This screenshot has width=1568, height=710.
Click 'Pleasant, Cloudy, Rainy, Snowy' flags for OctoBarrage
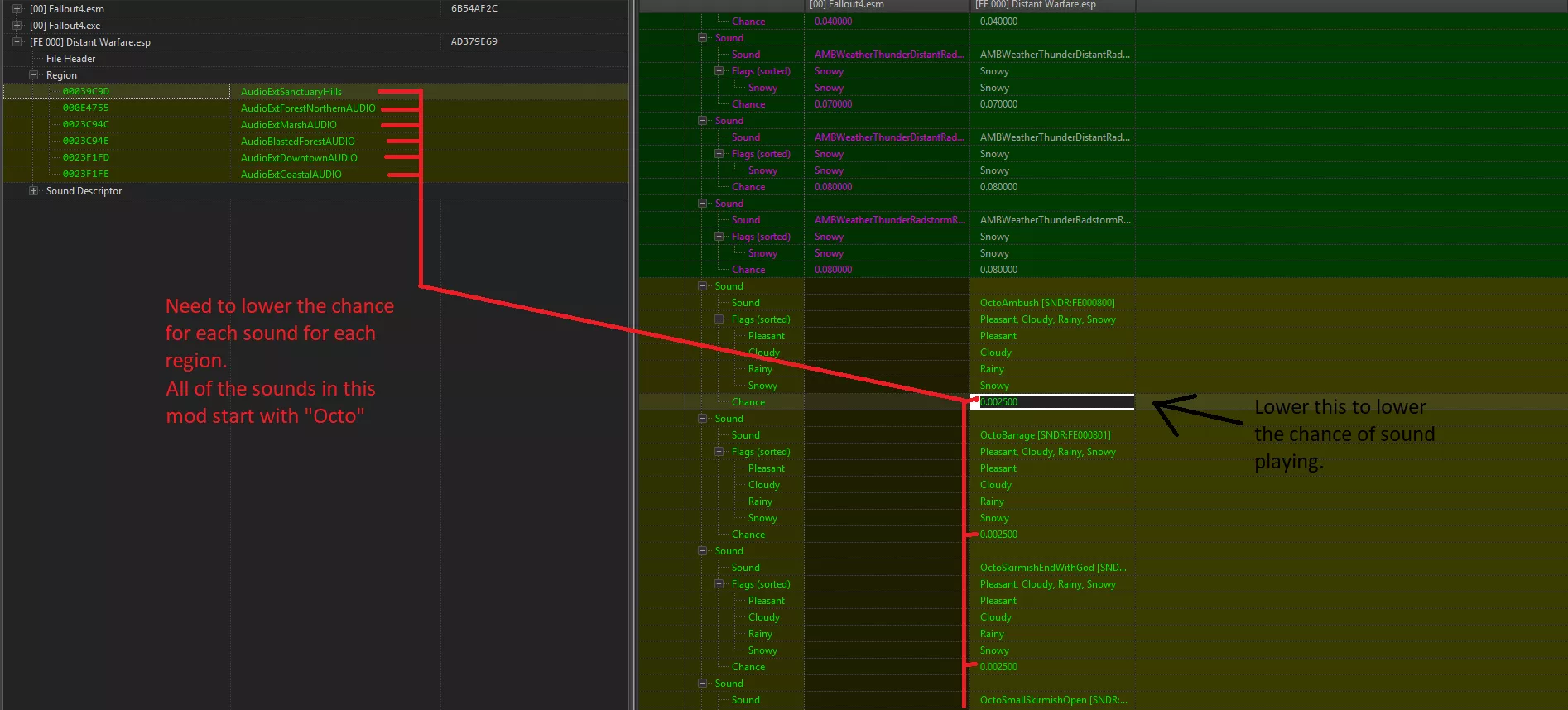click(x=1047, y=452)
